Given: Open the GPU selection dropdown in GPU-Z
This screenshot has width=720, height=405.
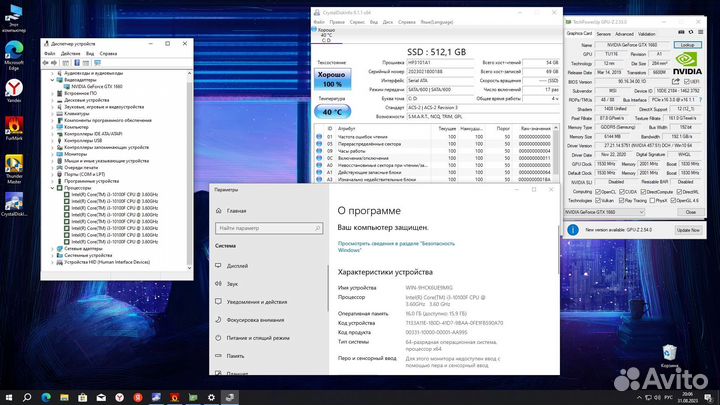Looking at the screenshot, I should point(604,212).
